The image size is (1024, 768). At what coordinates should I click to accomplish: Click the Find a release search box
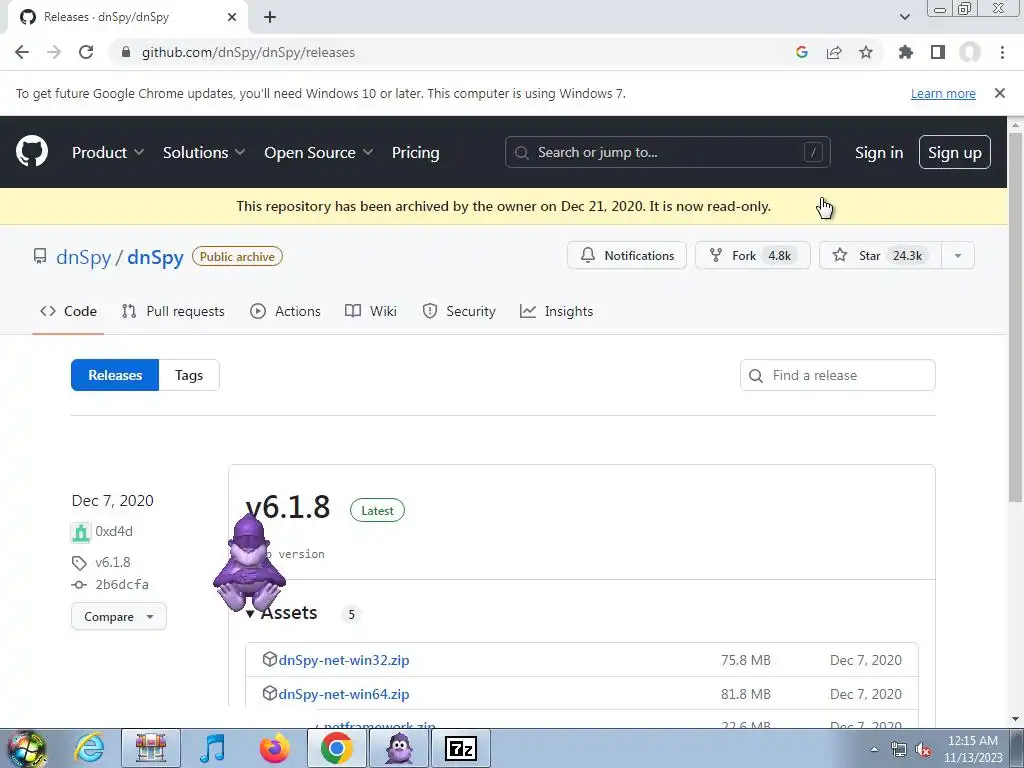(838, 375)
